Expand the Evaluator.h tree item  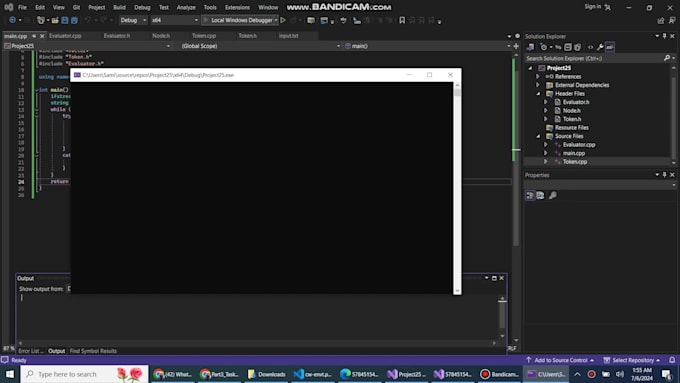click(546, 102)
